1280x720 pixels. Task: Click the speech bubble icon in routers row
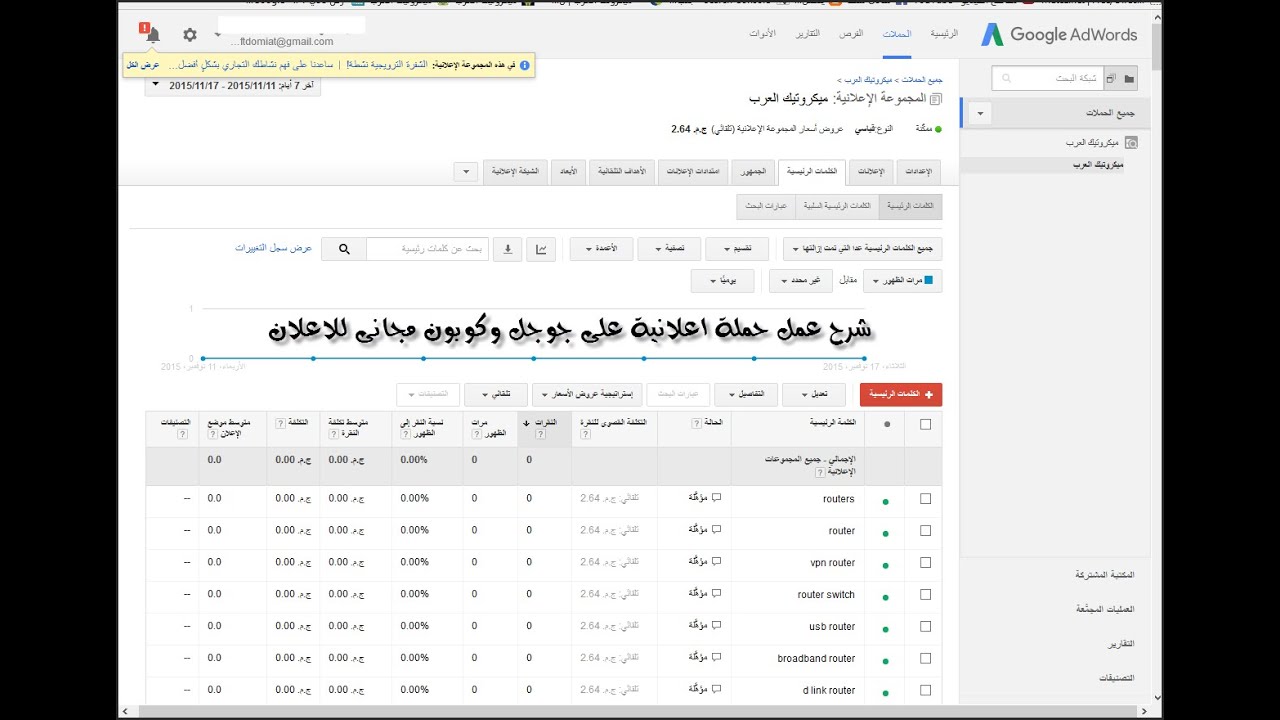716,497
